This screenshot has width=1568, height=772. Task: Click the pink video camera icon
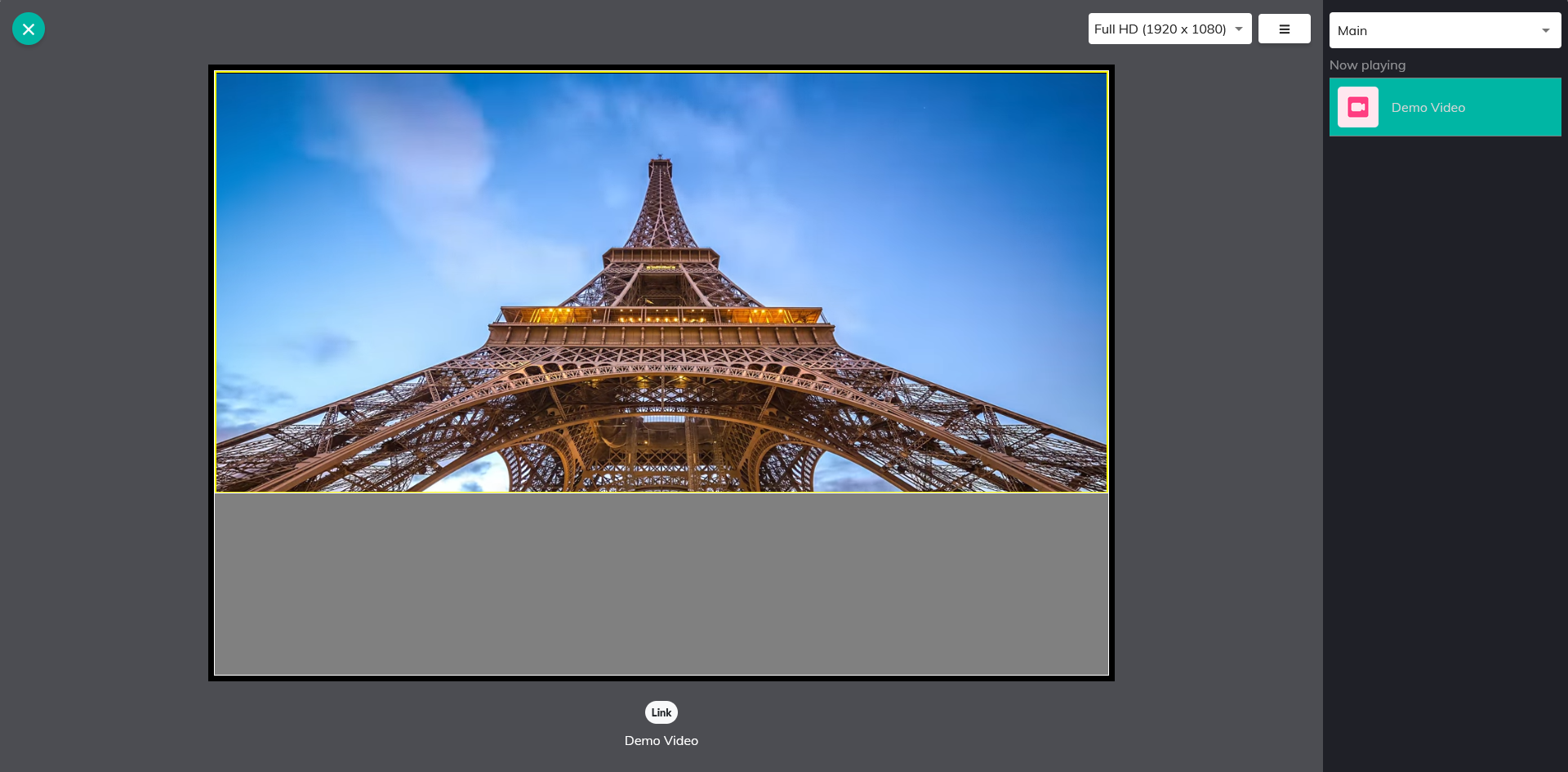1357,107
